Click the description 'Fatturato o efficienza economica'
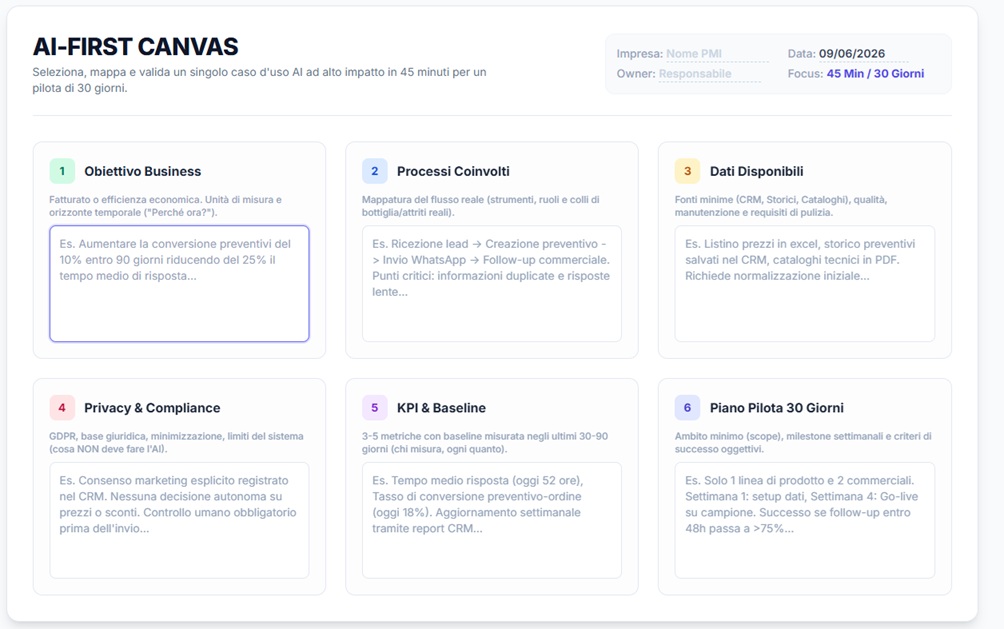The height and width of the screenshot is (629, 1004). click(165, 206)
